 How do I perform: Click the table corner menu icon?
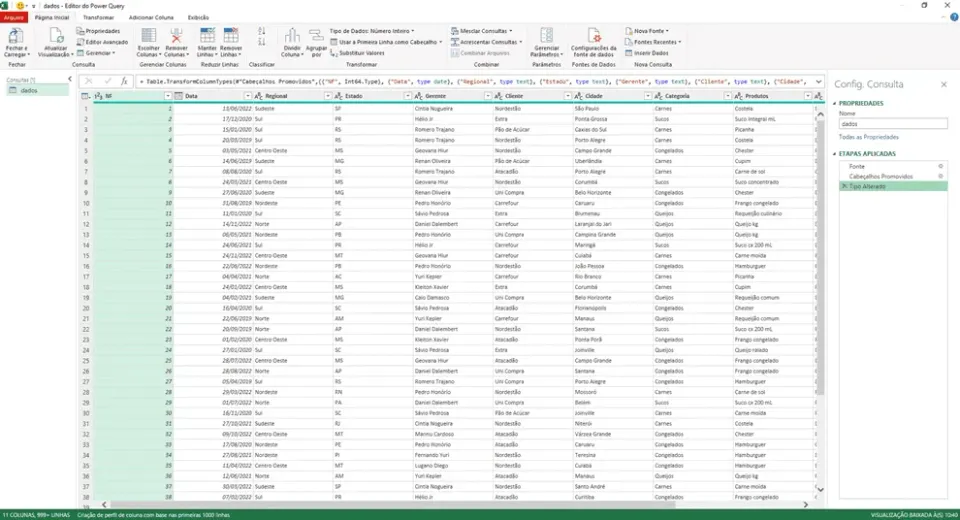[x=86, y=96]
